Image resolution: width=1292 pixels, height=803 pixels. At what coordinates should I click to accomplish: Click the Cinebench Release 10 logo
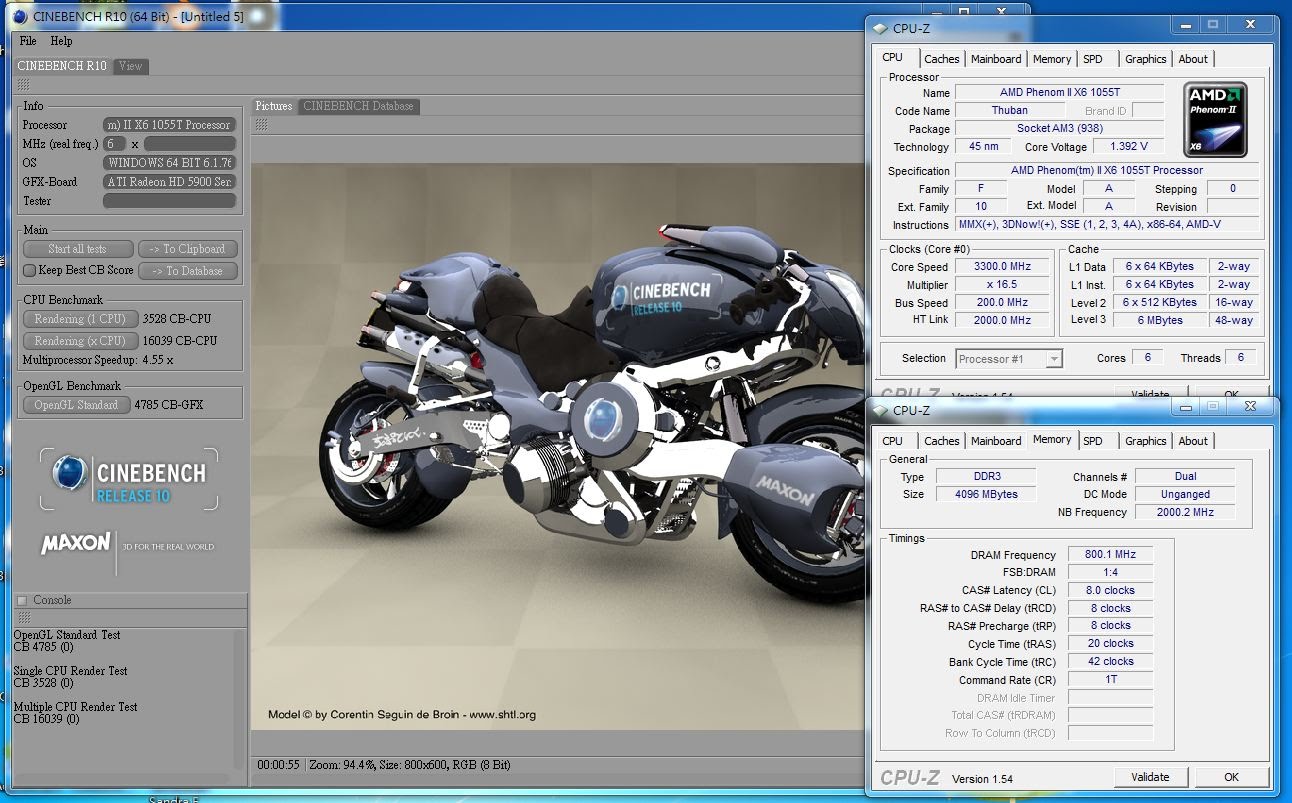pyautogui.click(x=130, y=480)
